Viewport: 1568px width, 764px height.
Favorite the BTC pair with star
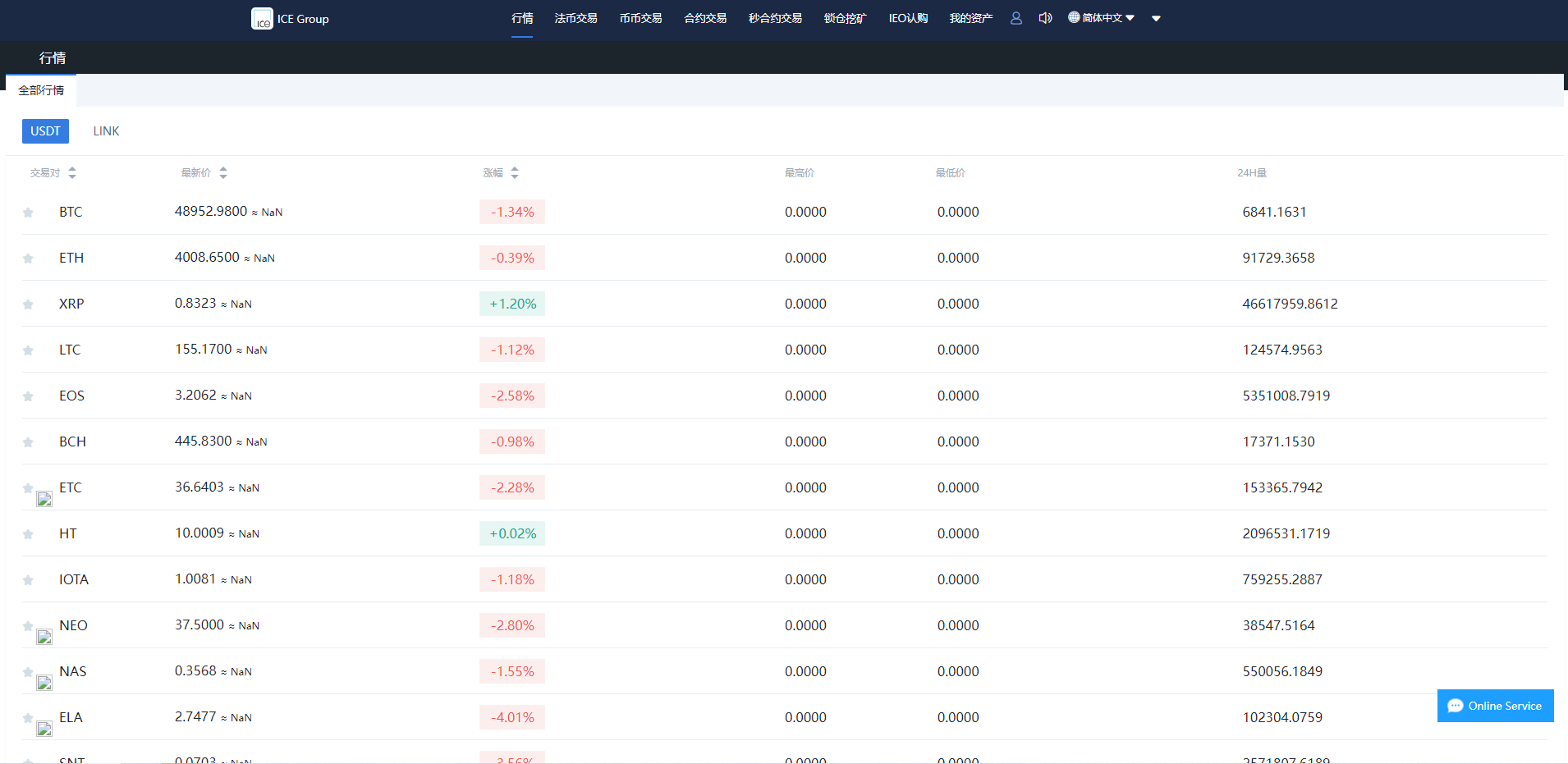tap(28, 213)
